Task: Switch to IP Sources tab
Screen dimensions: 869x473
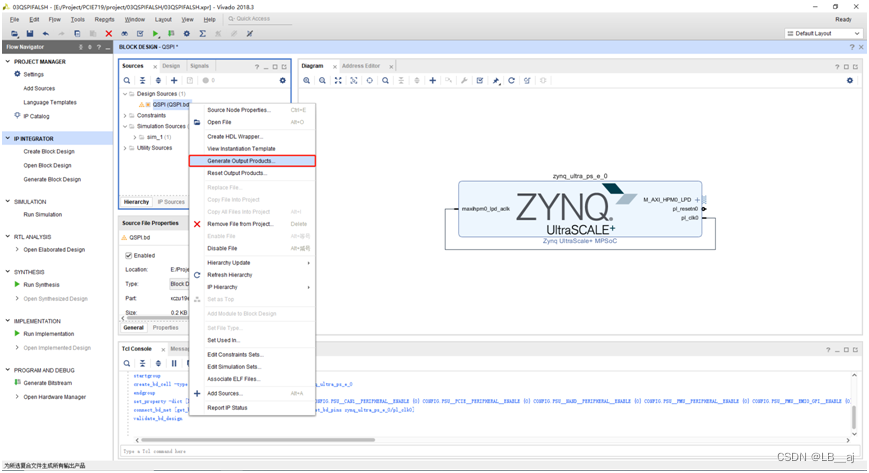Action: [171, 202]
